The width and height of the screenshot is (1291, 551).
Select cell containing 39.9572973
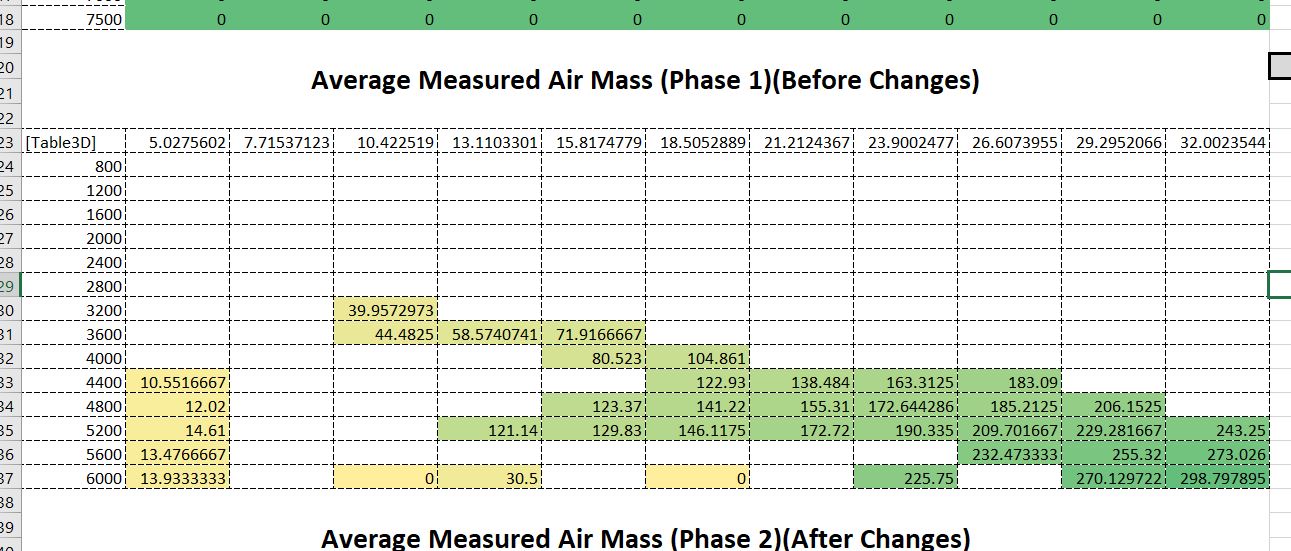pyautogui.click(x=386, y=311)
